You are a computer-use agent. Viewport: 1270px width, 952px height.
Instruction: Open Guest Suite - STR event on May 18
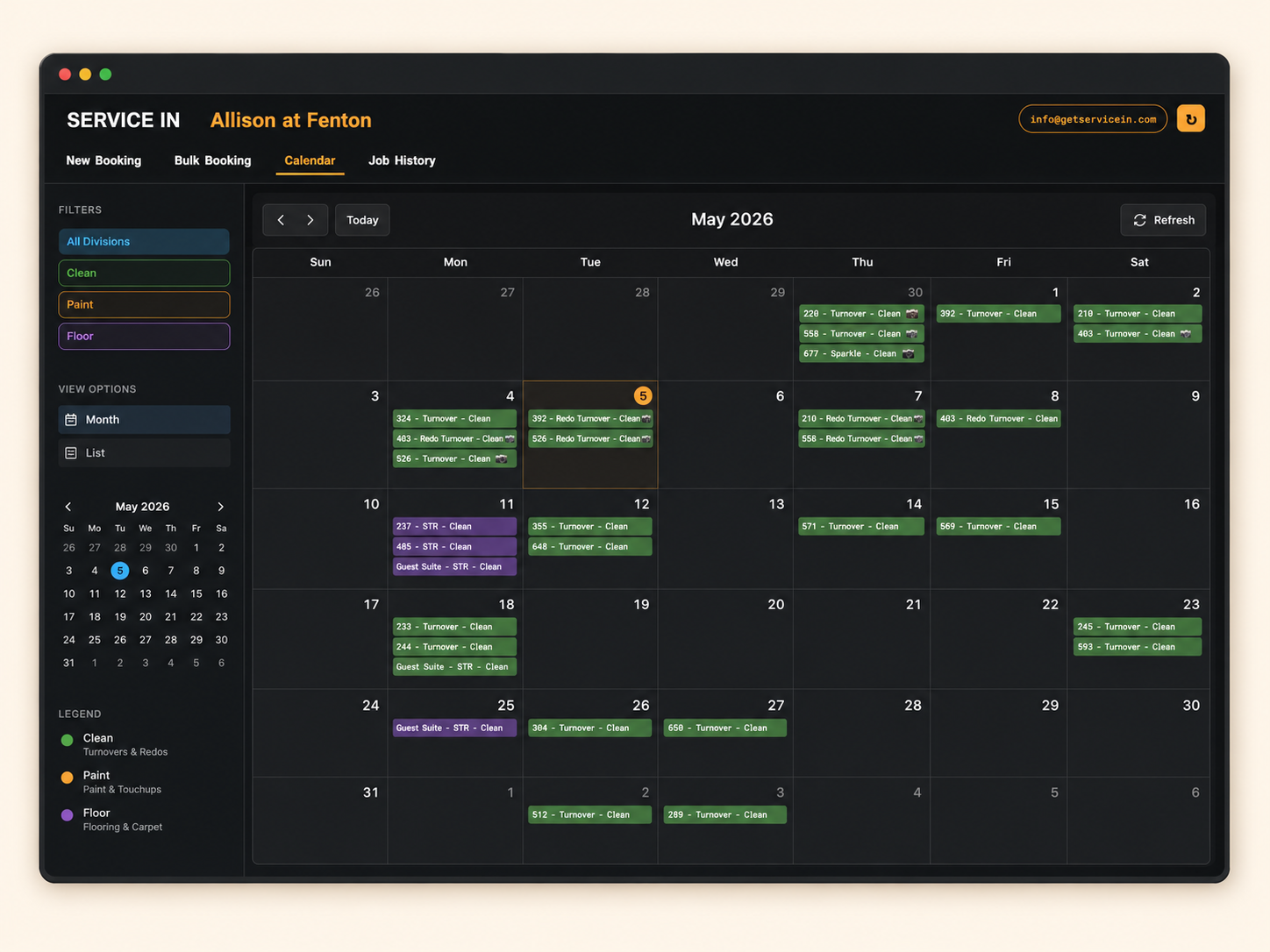pyautogui.click(x=454, y=667)
